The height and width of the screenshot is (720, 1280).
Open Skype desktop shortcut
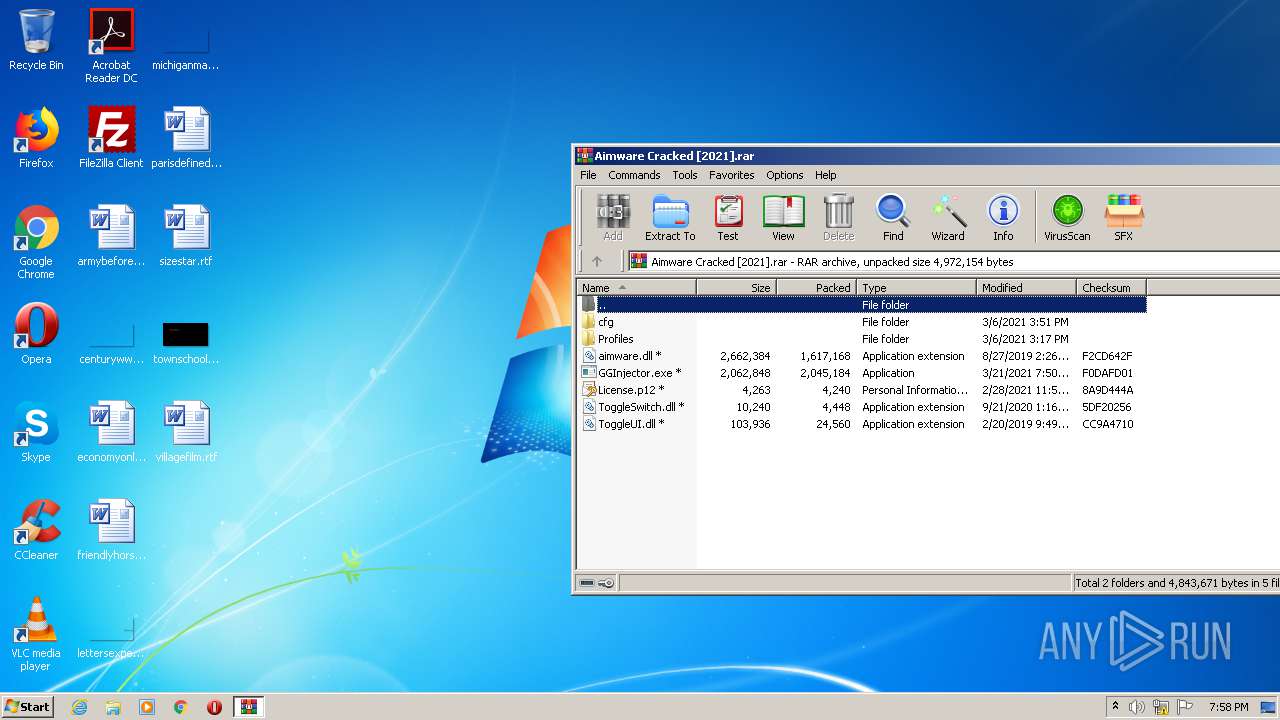pos(36,432)
